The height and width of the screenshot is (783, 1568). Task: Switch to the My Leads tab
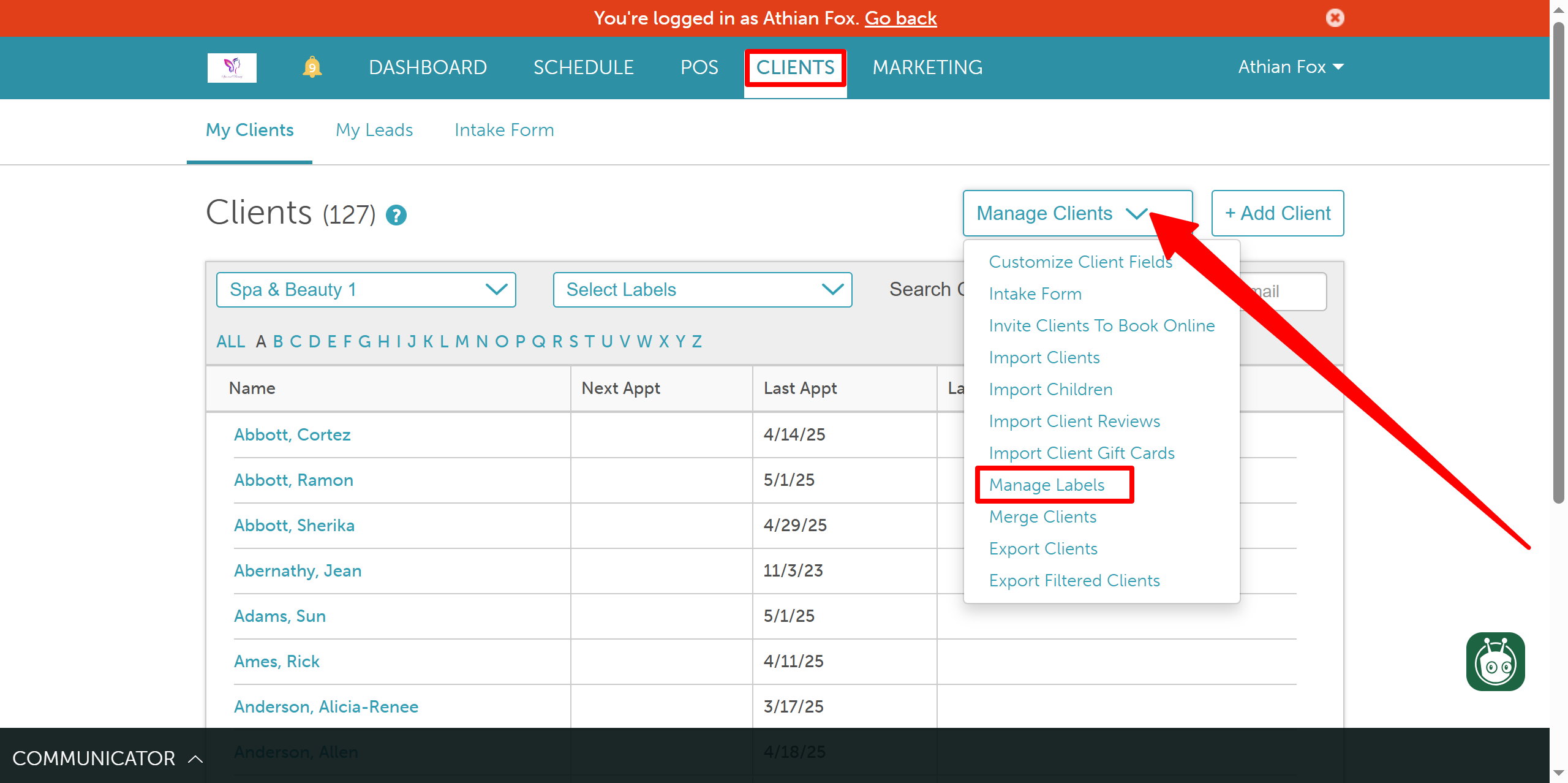coord(374,130)
